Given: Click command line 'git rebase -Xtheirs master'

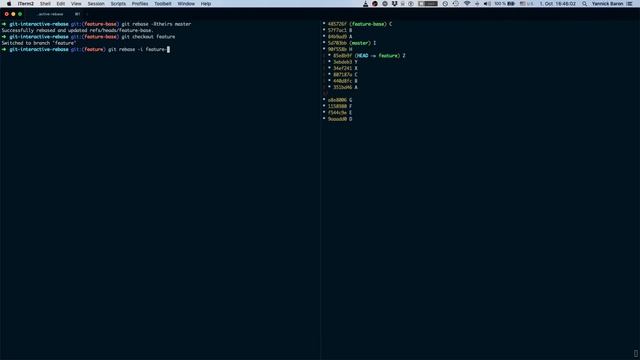Looking at the screenshot, I should point(156,24).
